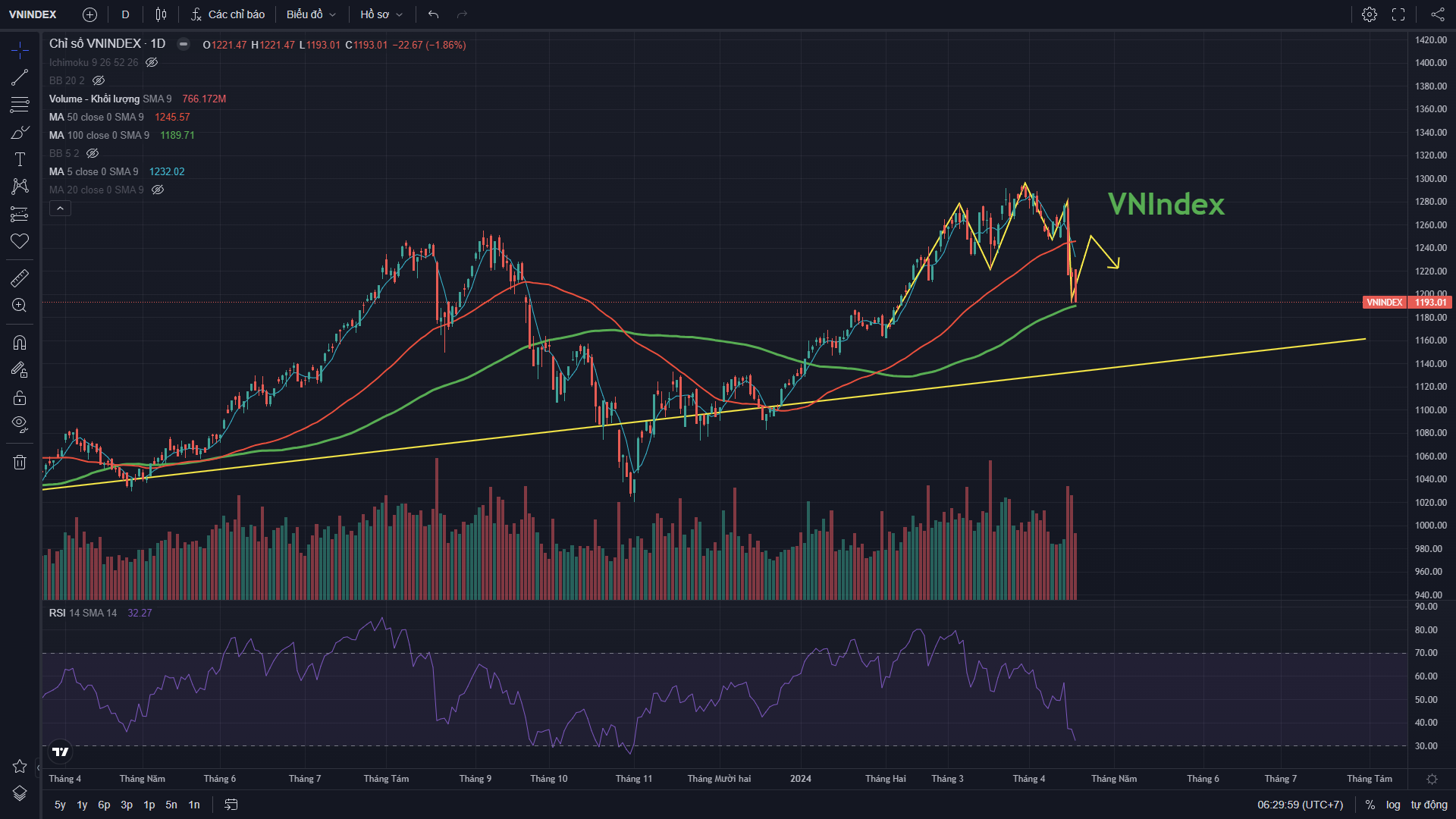Viewport: 1456px width, 819px height.
Task: Toggle status indicator next to chart title
Action: (x=183, y=44)
